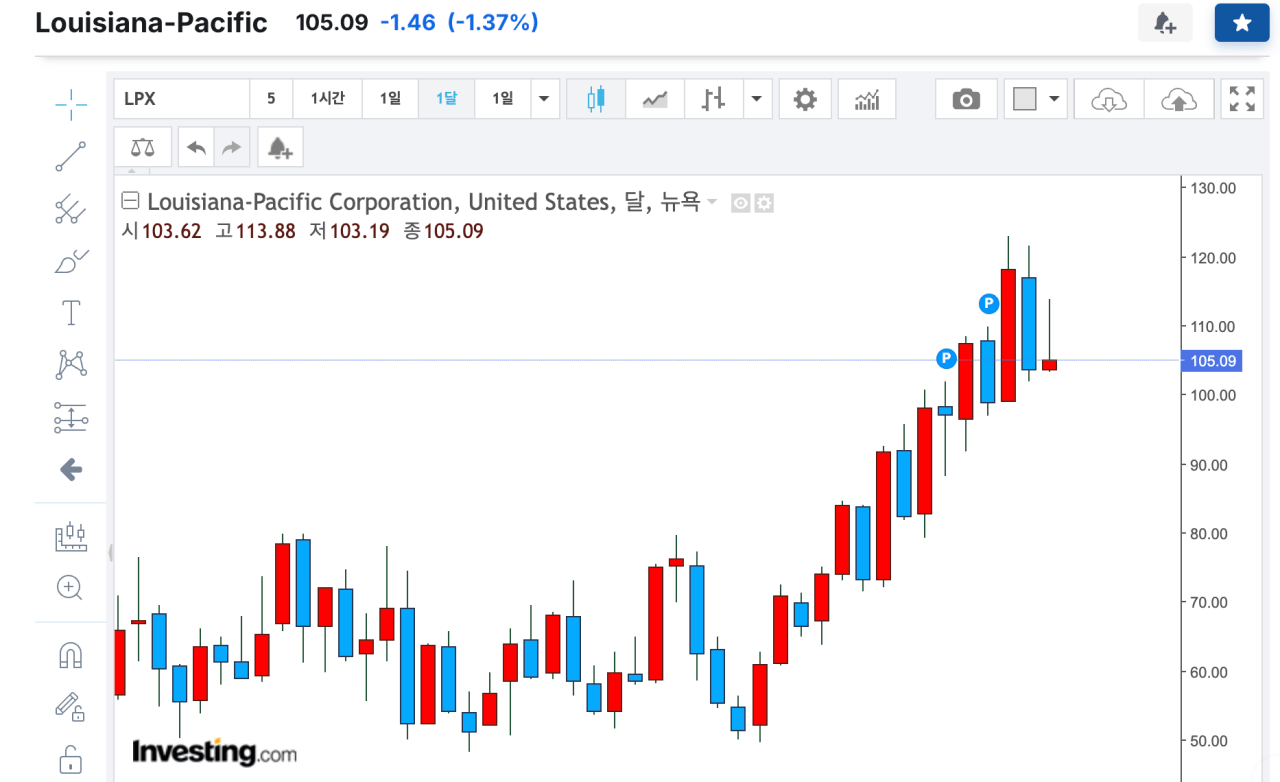Activate the zoom in magnifier tool
Screen dimensions: 1280x782
[x=71, y=587]
